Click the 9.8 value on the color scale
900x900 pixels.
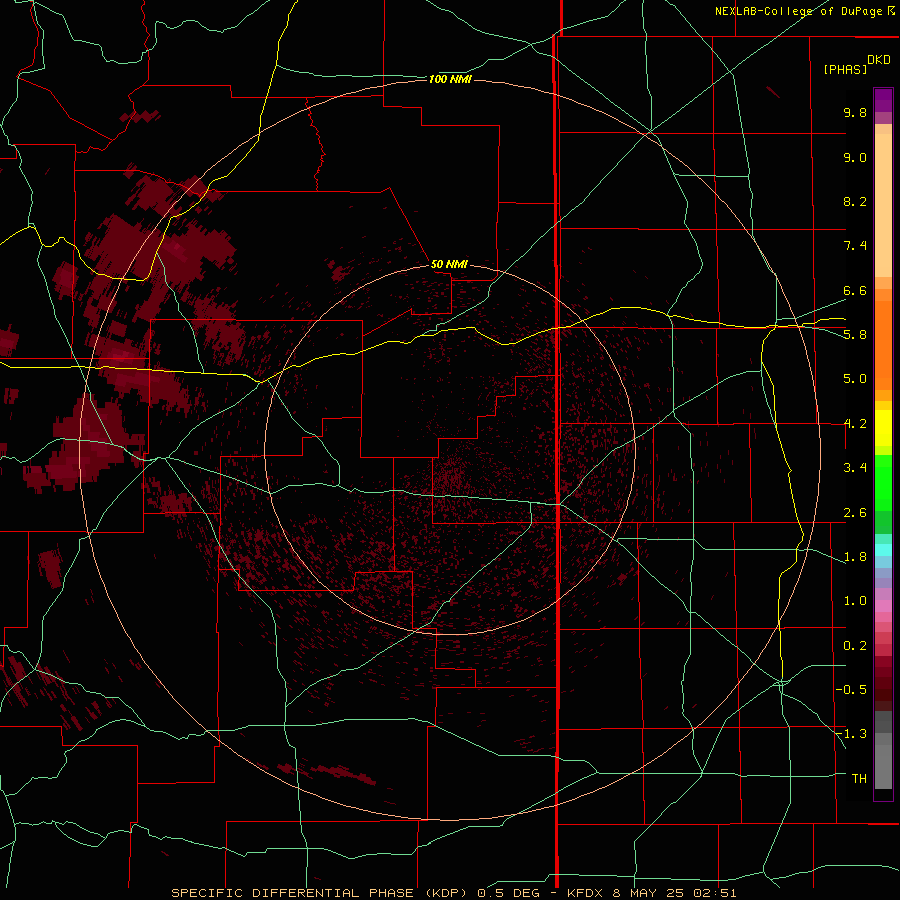855,112
